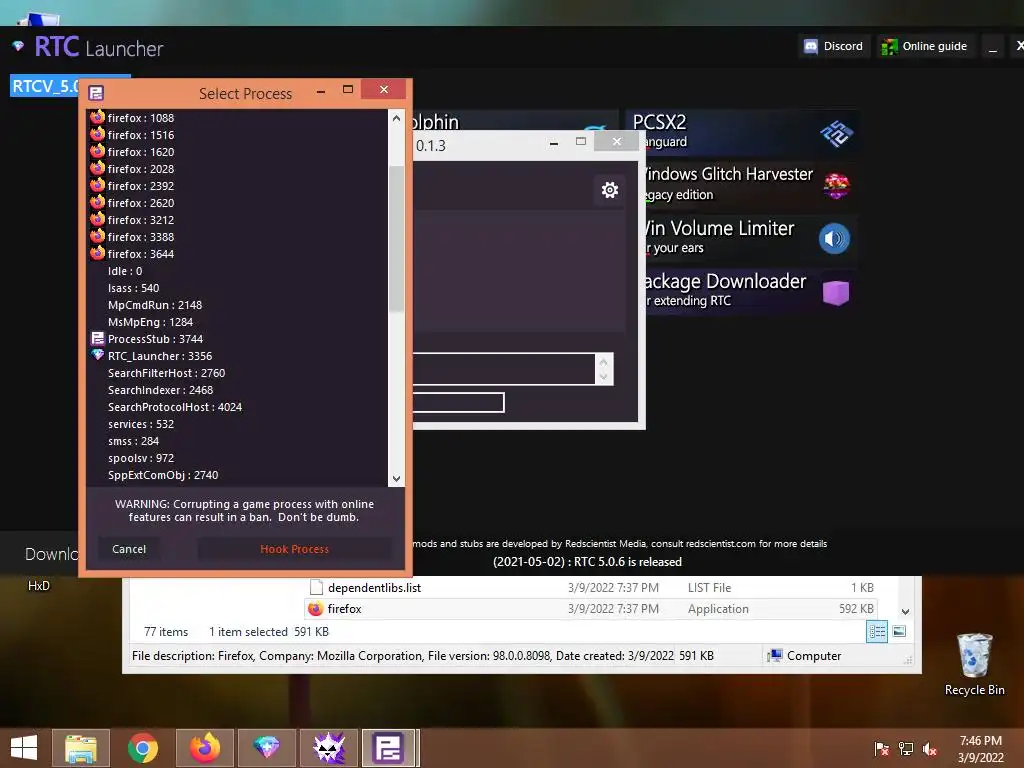Open Win Volume Limiter
Screen dimensions: 1024x768
(x=748, y=238)
